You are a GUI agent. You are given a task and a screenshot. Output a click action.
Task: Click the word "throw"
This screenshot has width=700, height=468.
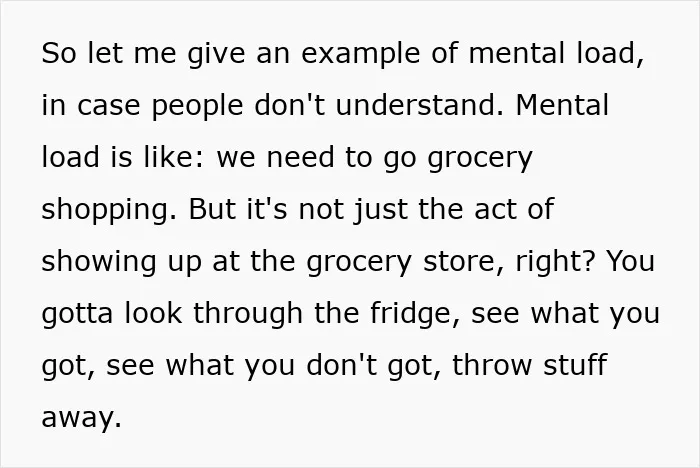(492, 365)
